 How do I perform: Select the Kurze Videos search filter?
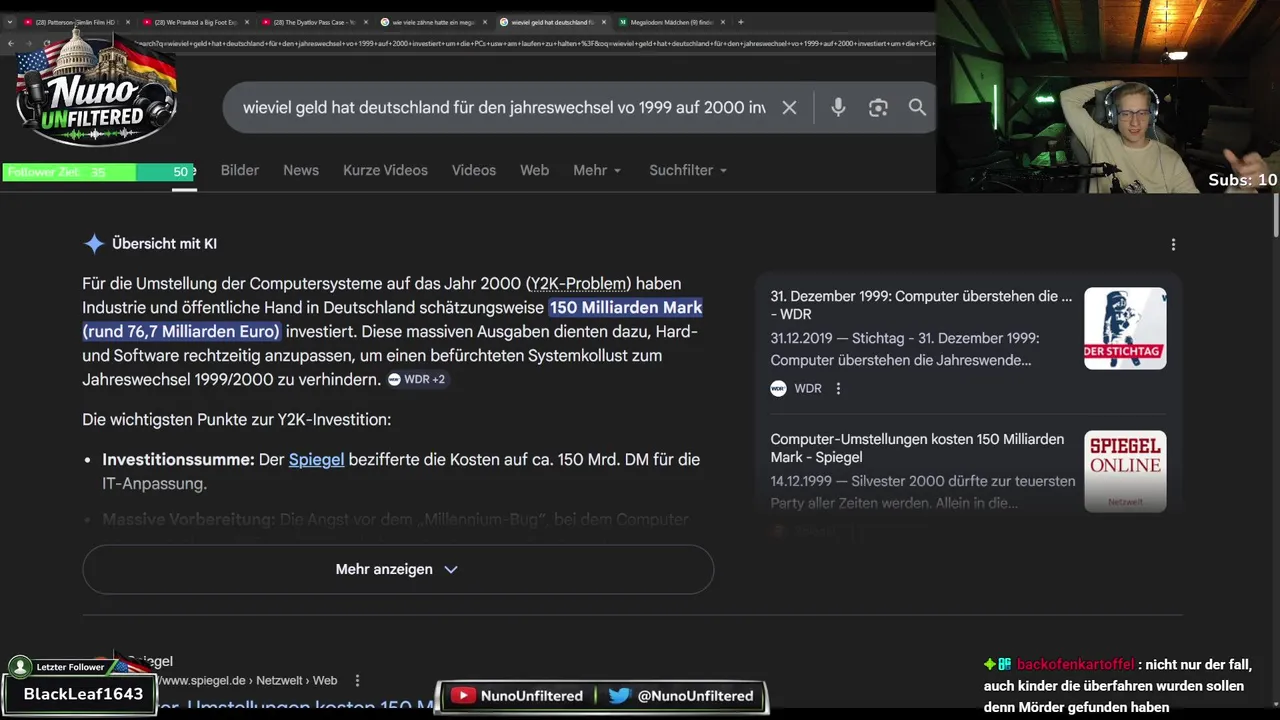[385, 170]
